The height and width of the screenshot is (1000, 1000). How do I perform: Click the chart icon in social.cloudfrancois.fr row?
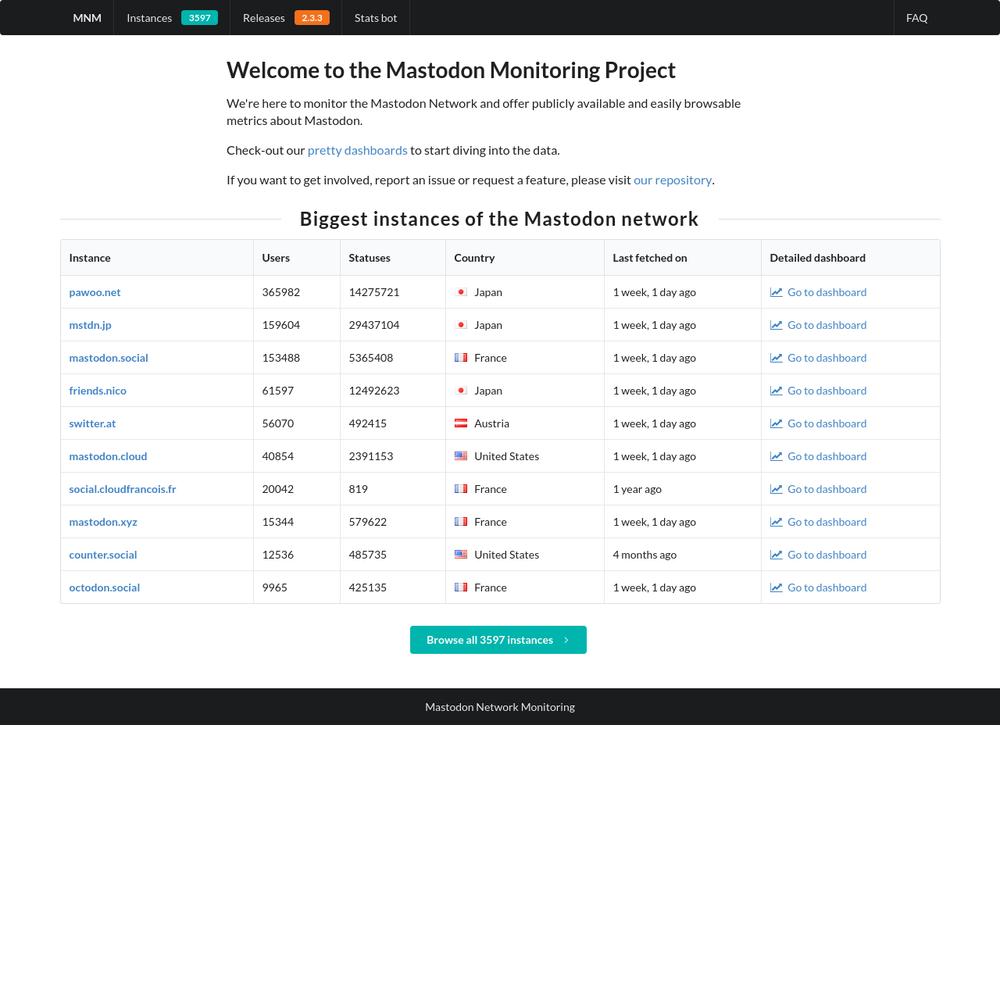point(776,489)
